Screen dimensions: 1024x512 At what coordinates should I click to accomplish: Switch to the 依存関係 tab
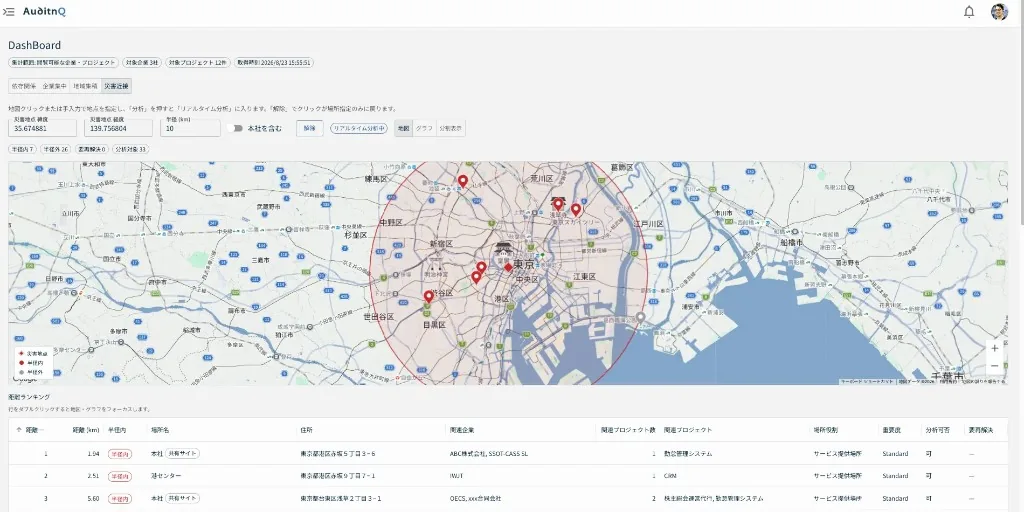24,86
